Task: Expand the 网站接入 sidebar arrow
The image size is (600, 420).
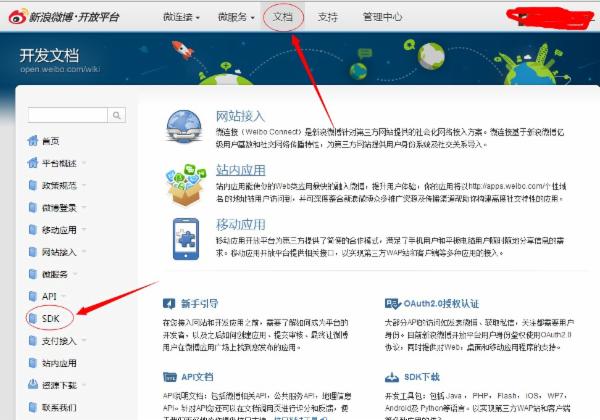Action: 83,252
